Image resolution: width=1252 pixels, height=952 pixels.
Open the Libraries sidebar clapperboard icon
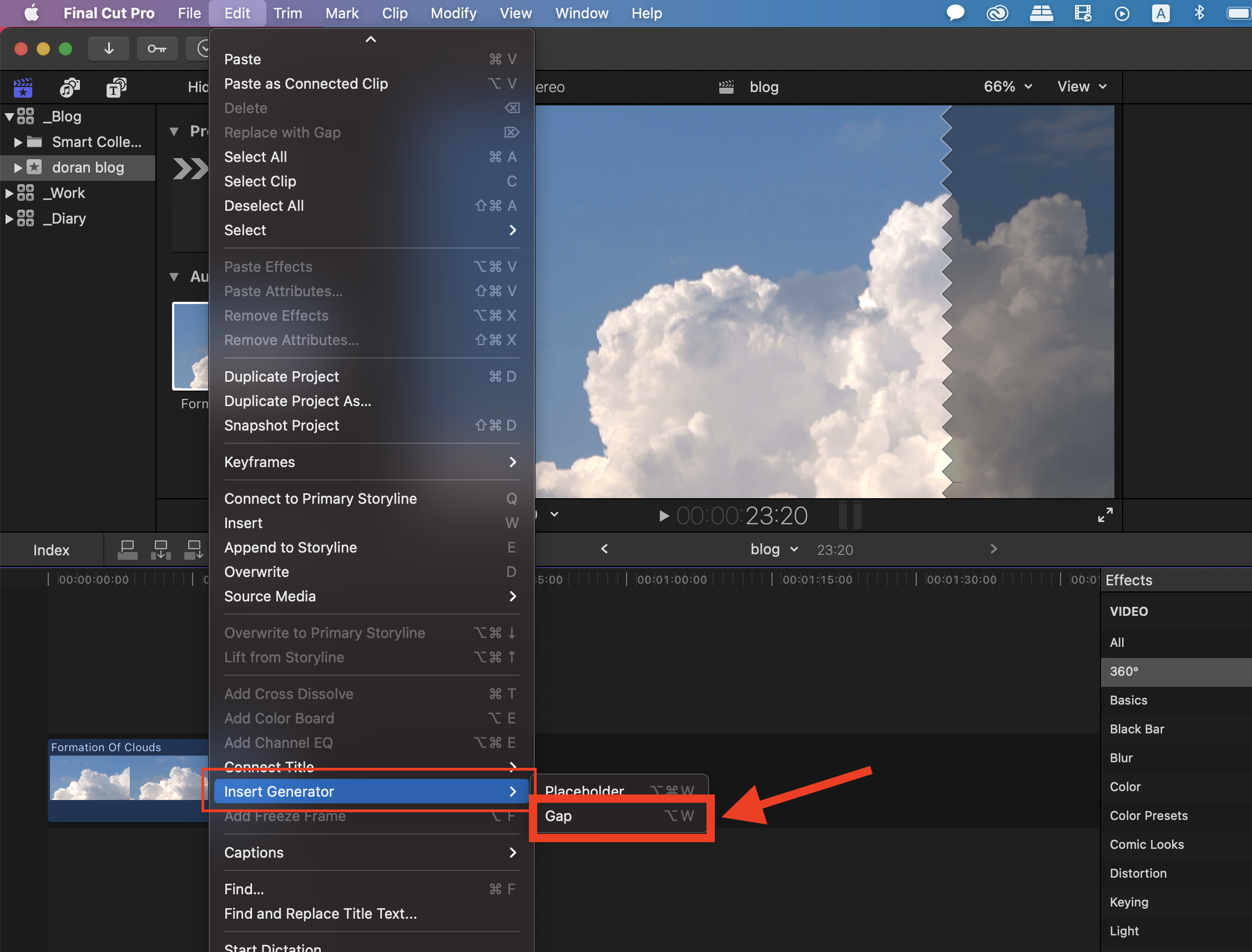point(23,87)
